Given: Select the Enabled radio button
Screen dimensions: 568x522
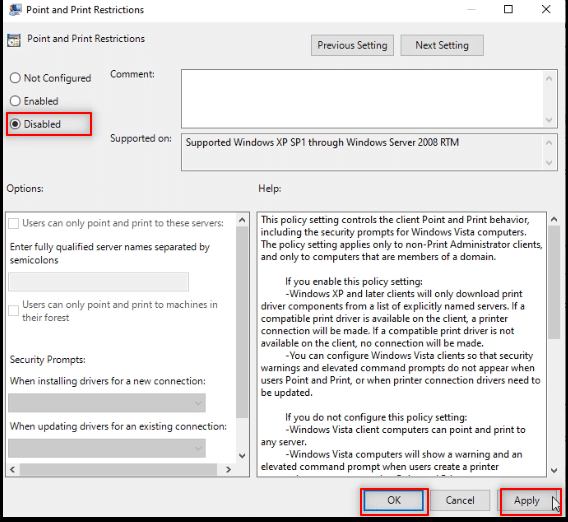Looking at the screenshot, I should pyautogui.click(x=15, y=101).
